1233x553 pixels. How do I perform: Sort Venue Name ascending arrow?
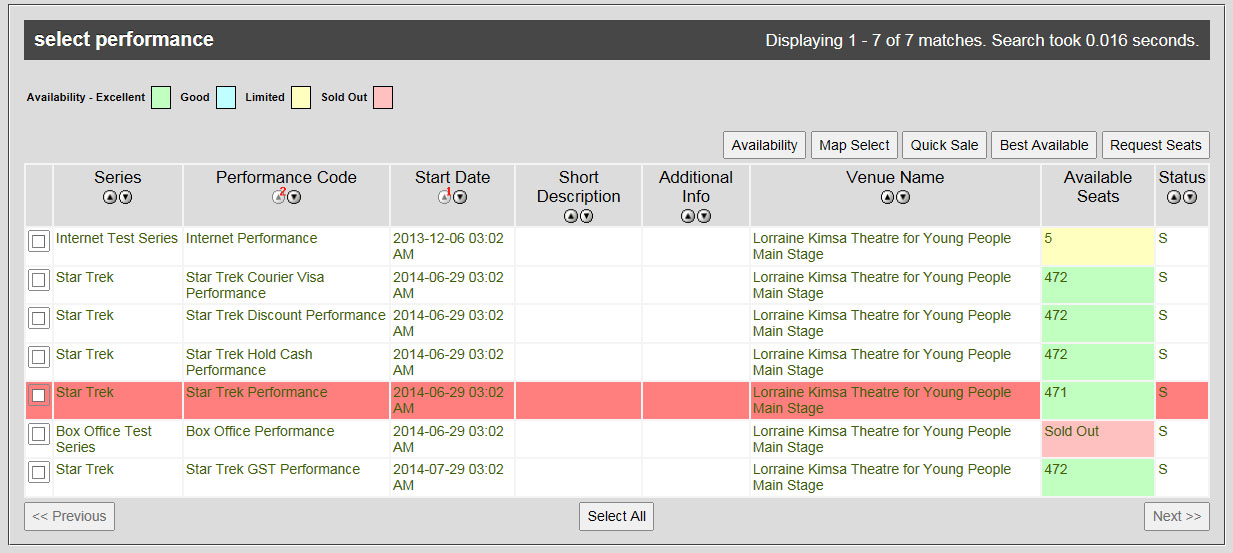tap(887, 197)
